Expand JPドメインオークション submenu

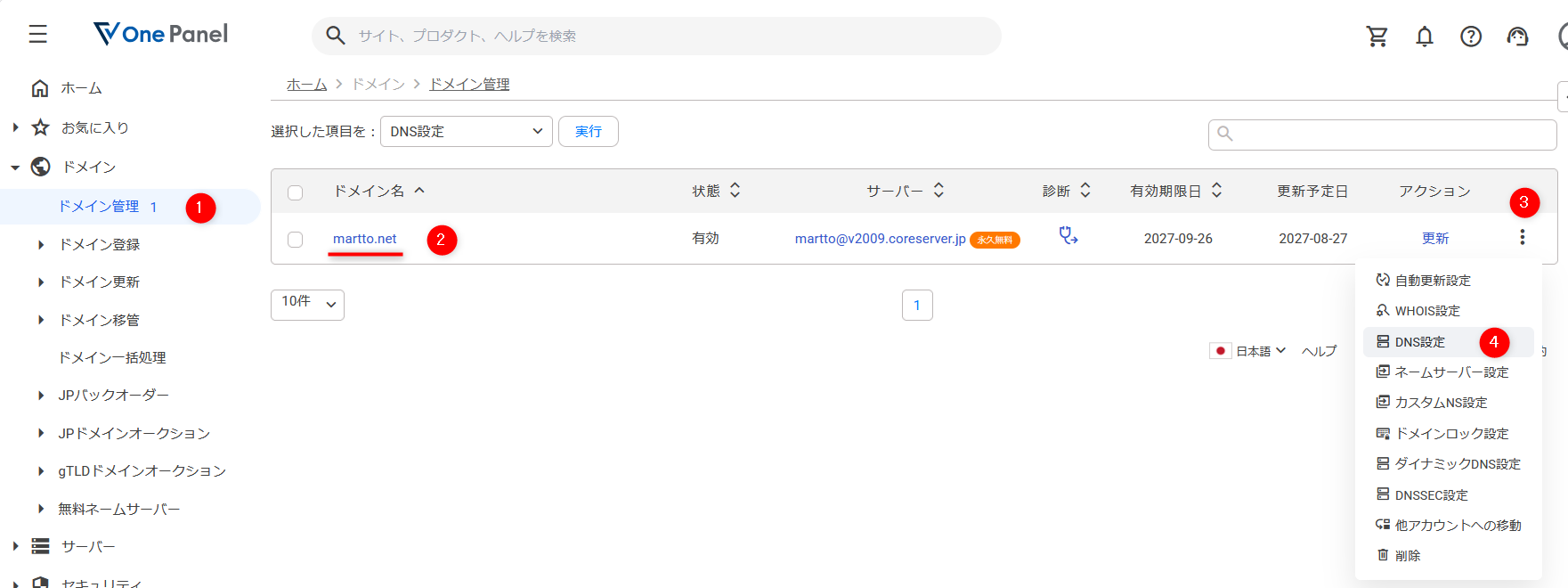coord(41,433)
